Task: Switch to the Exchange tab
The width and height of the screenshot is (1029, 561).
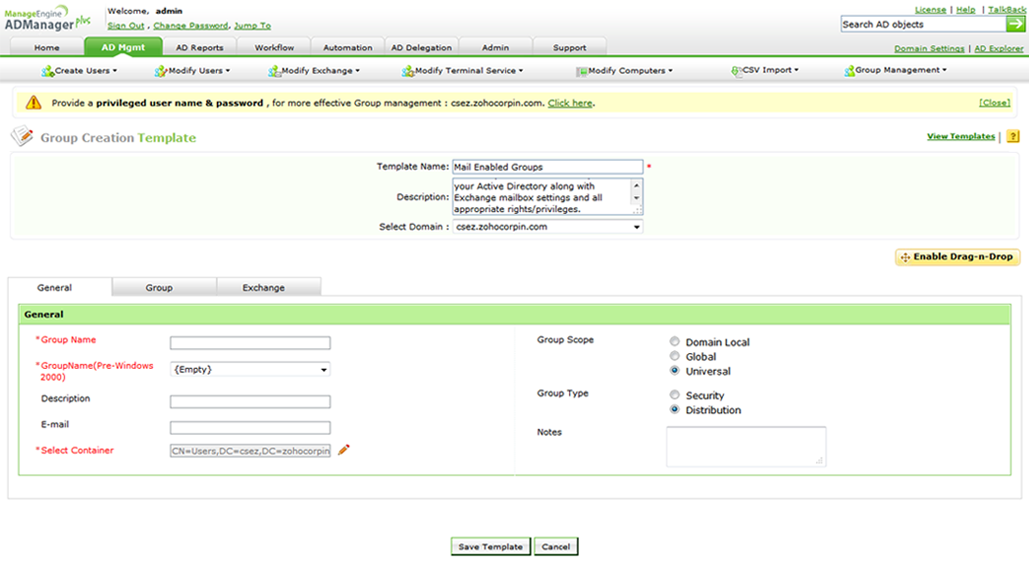Action: point(264,288)
